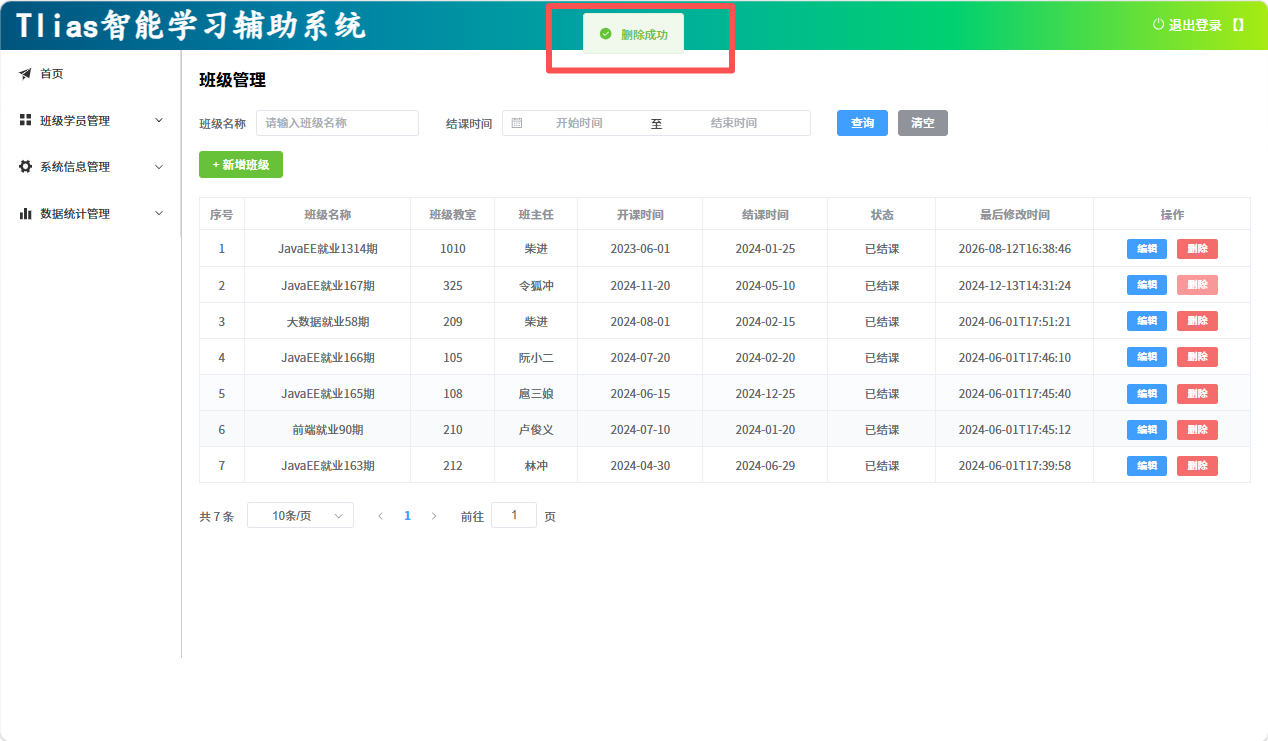Go to previous page arrow

(380, 516)
